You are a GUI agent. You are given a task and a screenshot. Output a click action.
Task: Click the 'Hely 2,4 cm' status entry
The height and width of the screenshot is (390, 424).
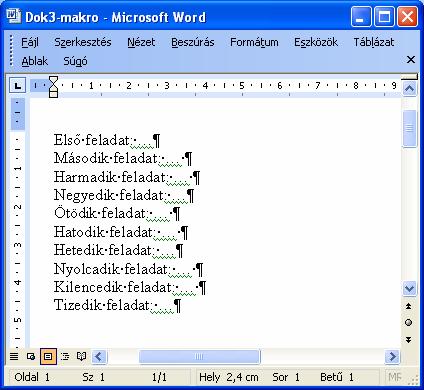tap(229, 377)
